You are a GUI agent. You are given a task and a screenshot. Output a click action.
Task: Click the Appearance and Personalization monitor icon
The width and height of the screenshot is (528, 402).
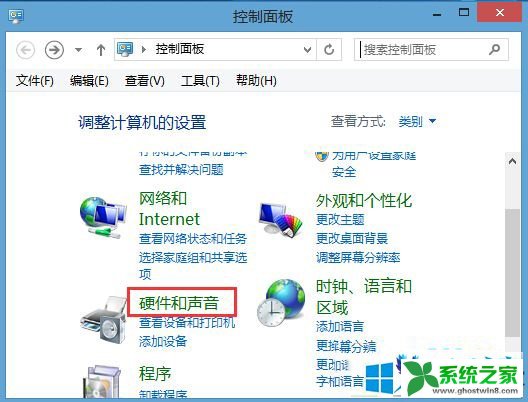coord(280,220)
